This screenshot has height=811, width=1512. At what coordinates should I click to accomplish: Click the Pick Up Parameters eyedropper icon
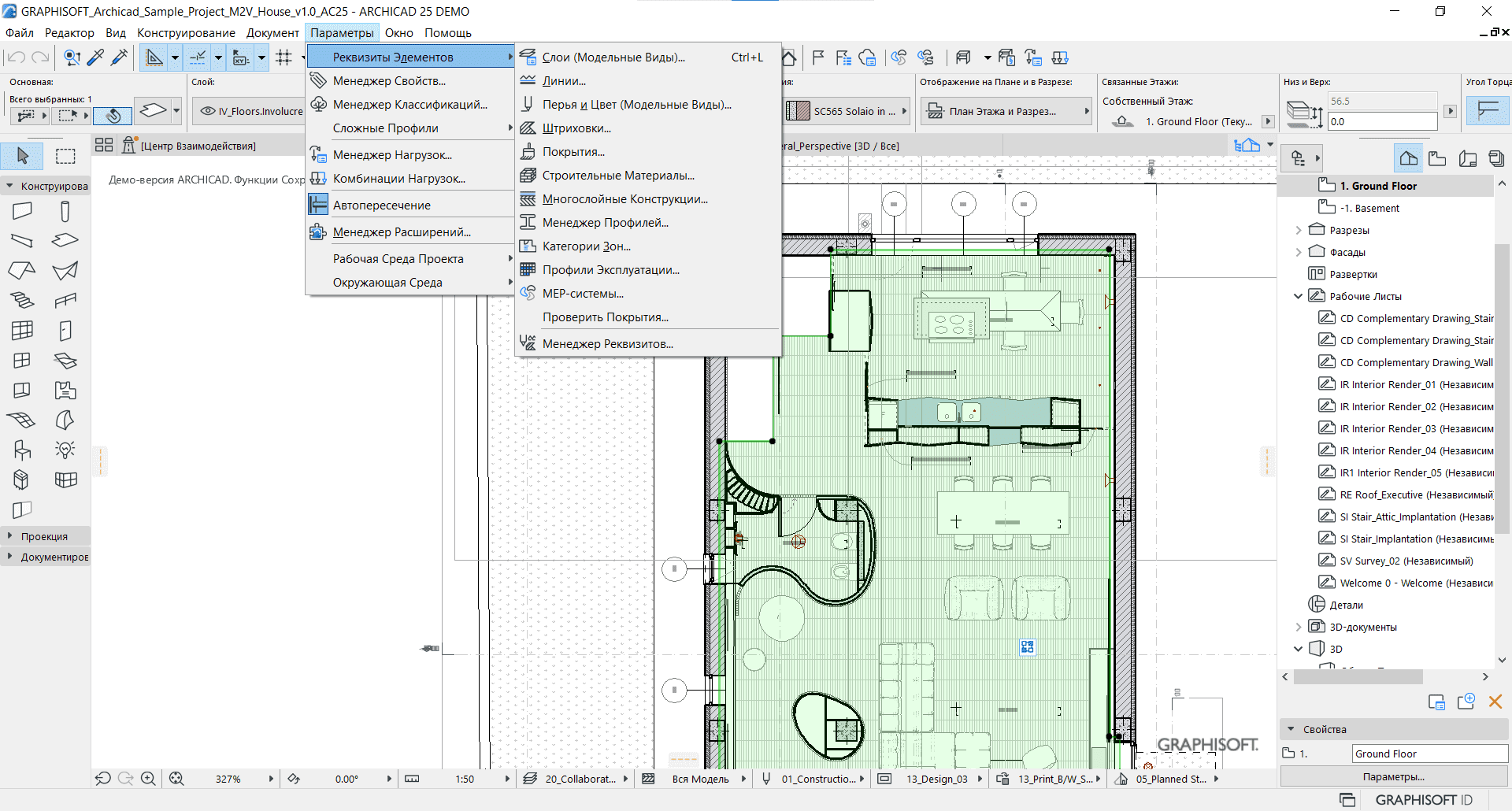pyautogui.click(x=95, y=57)
